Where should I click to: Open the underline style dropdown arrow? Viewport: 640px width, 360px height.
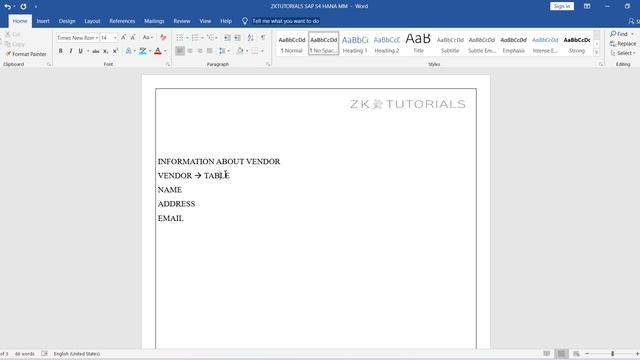pyautogui.click(x=88, y=51)
